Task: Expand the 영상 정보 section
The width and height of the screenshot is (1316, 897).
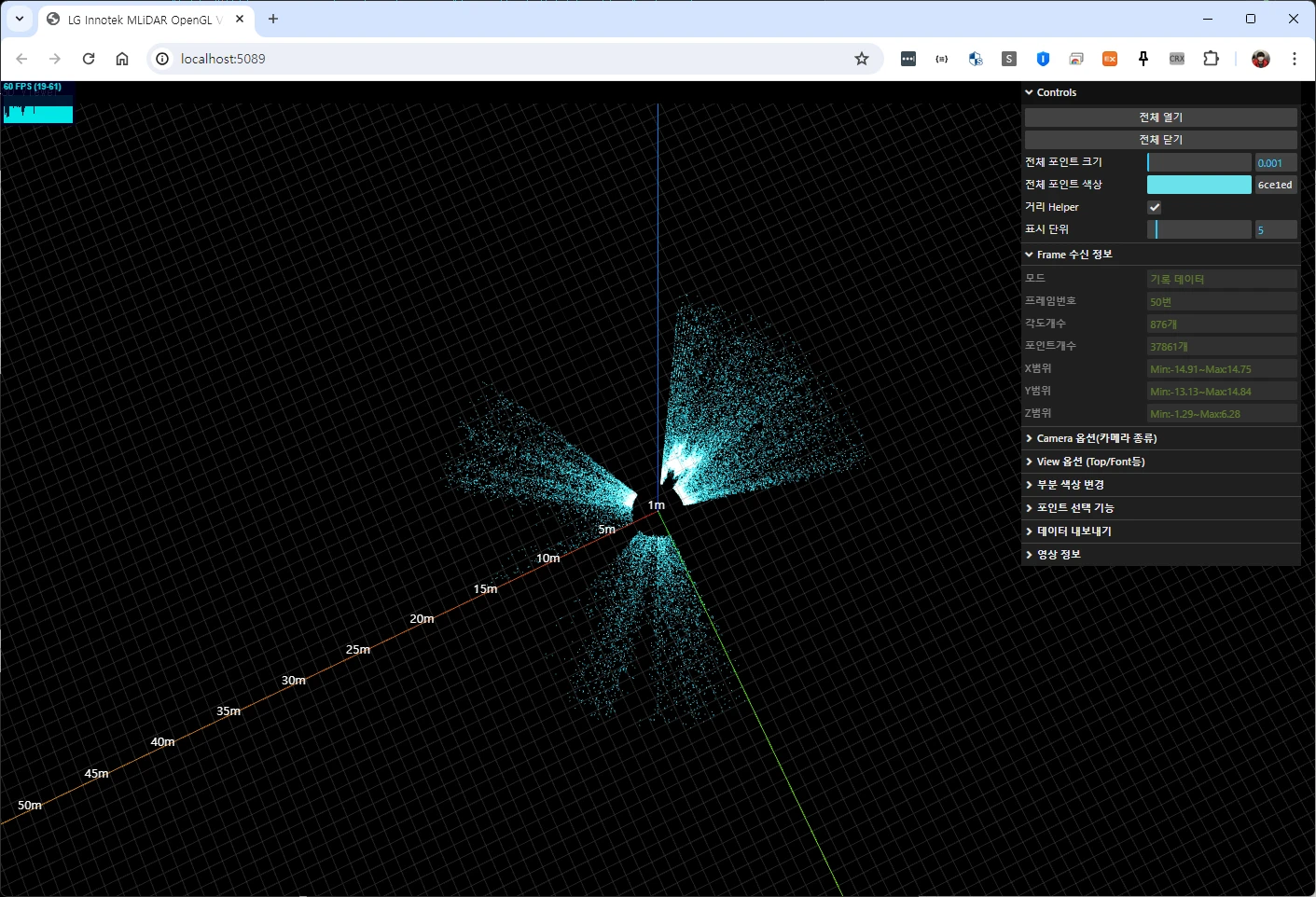Action: click(1160, 555)
